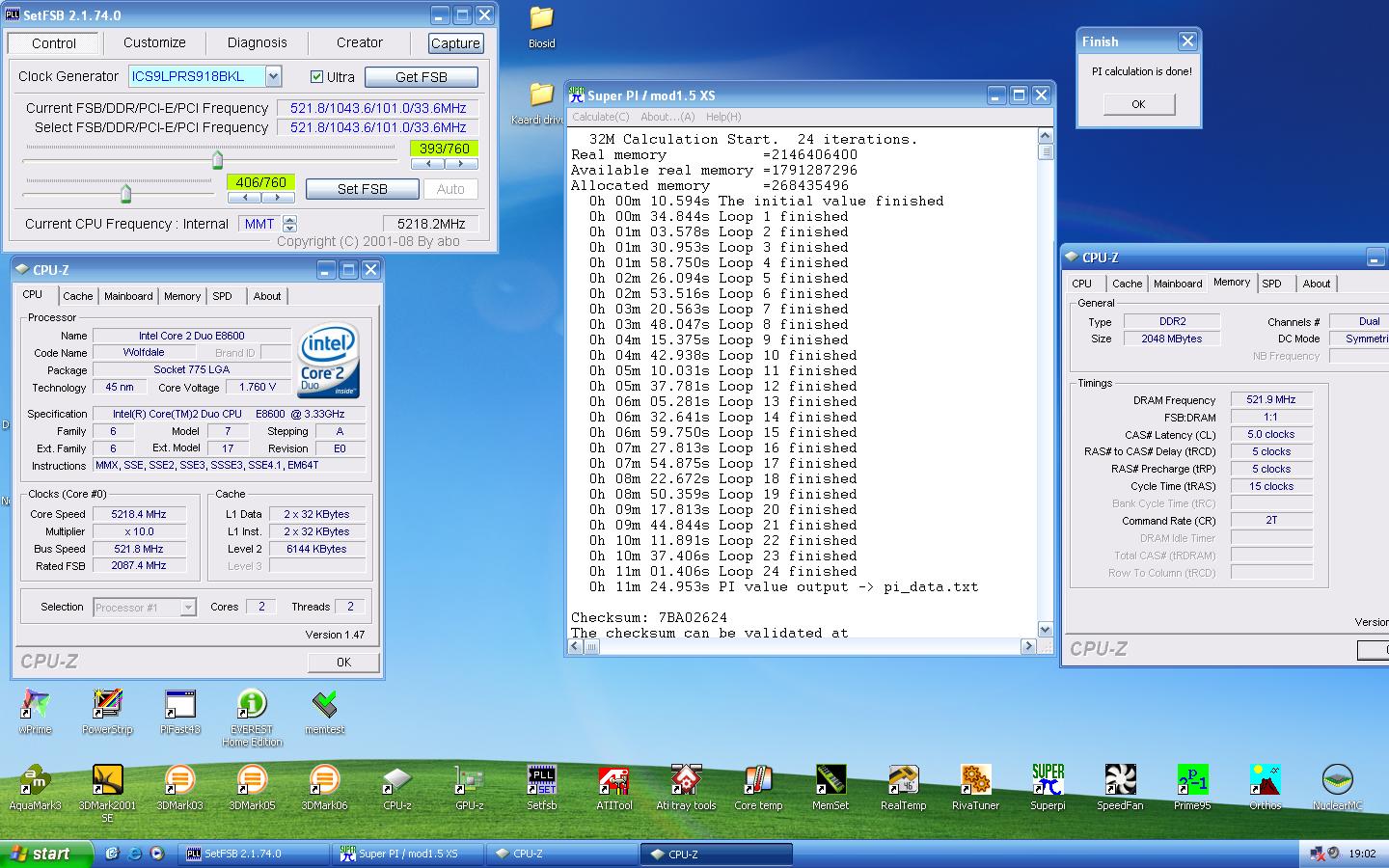Screen dimensions: 1389x868
Task: Open the CPU-z desktop shortcut
Action: click(x=396, y=788)
